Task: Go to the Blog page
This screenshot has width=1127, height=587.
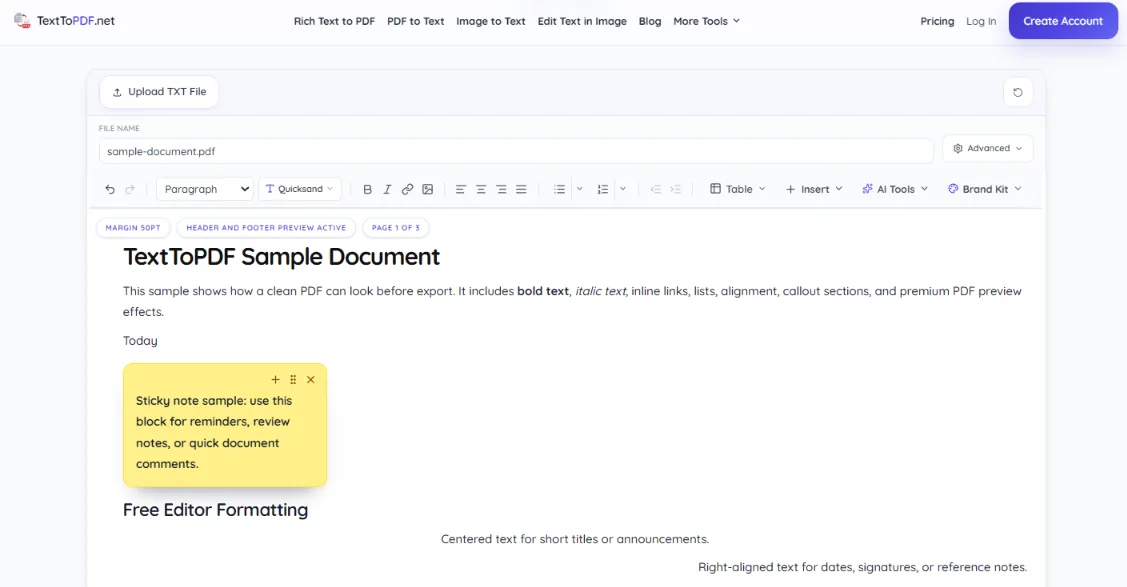Action: click(x=650, y=21)
